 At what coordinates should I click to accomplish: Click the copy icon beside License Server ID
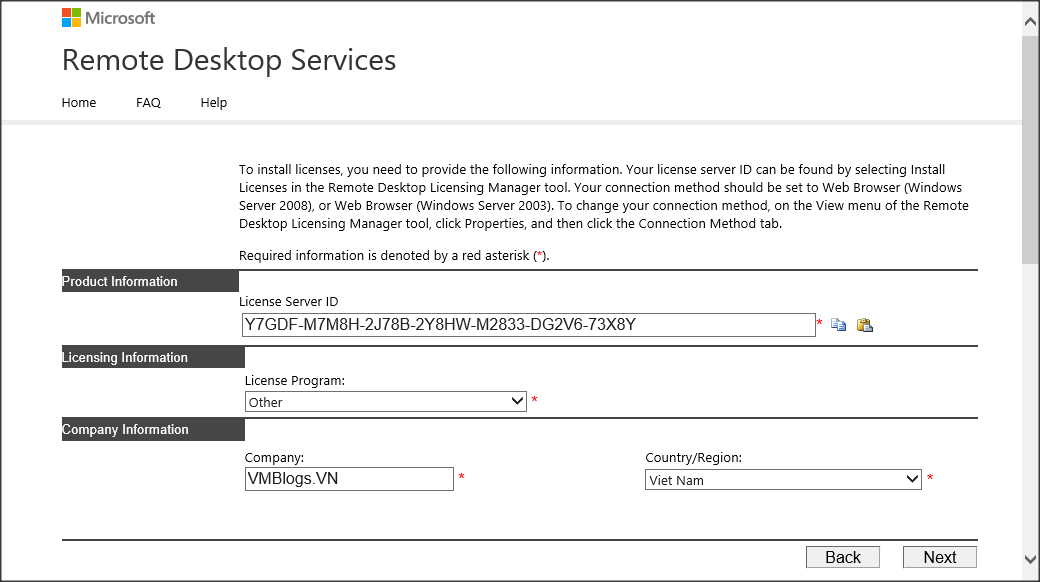coord(839,325)
